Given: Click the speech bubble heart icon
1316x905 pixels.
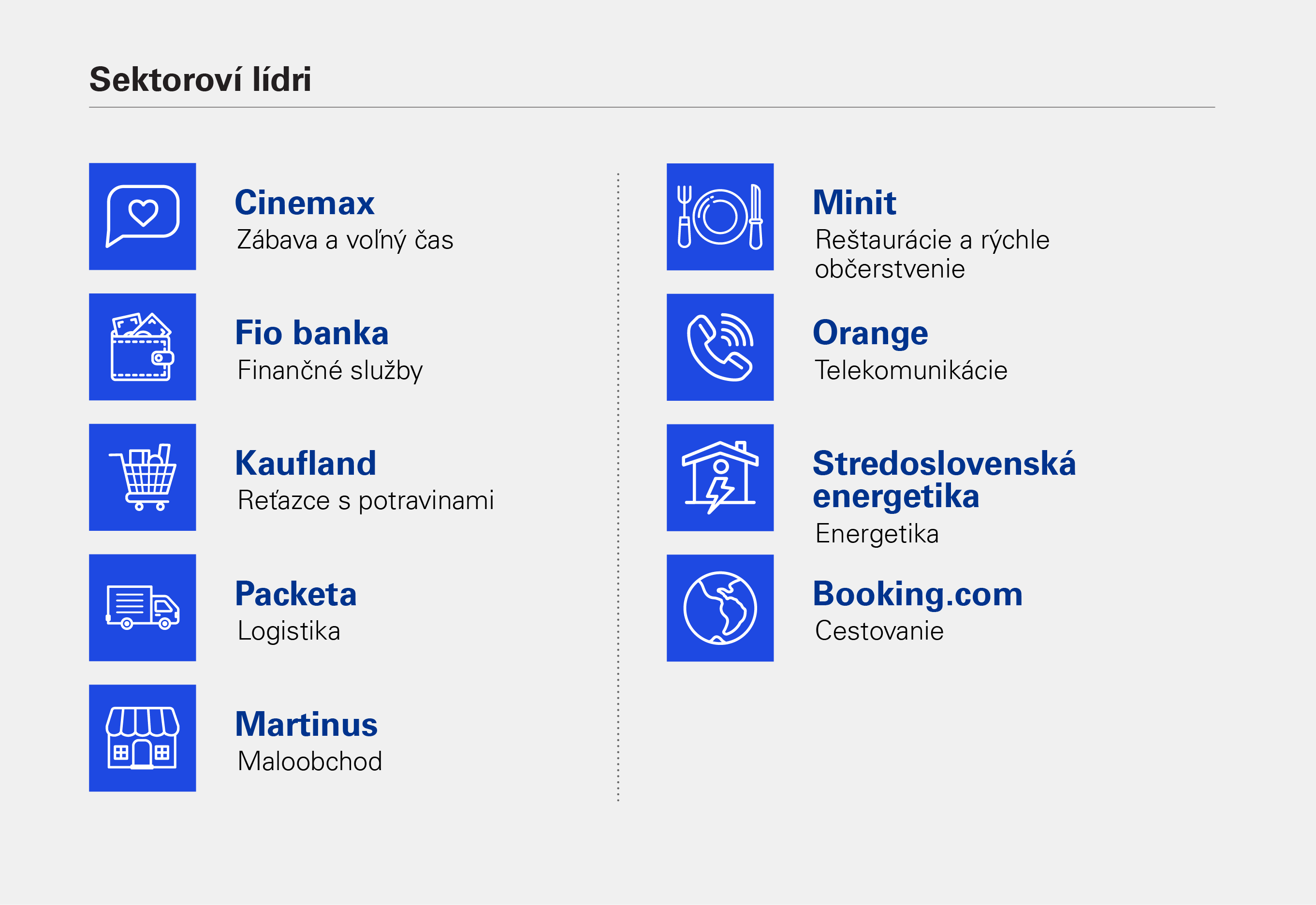Looking at the screenshot, I should [x=142, y=217].
